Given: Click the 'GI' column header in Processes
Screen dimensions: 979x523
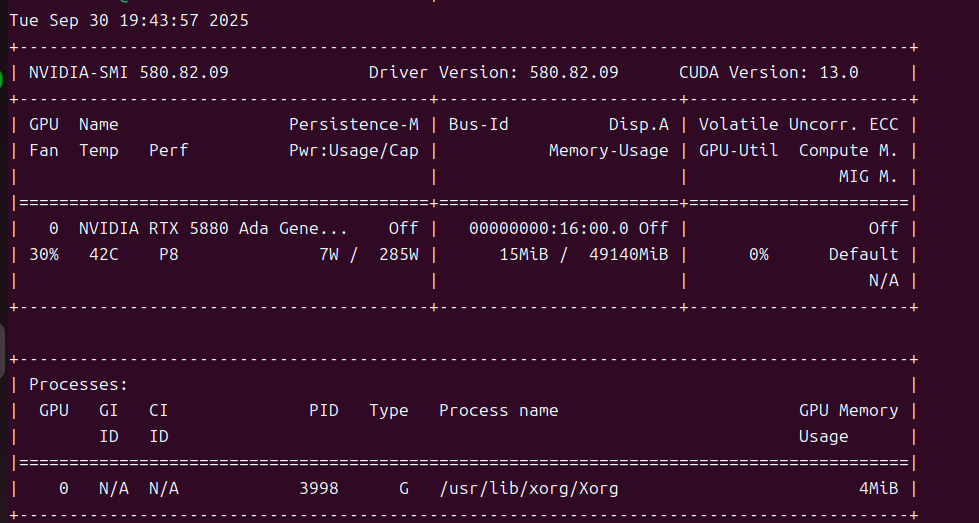Looking at the screenshot, I should (x=109, y=411).
